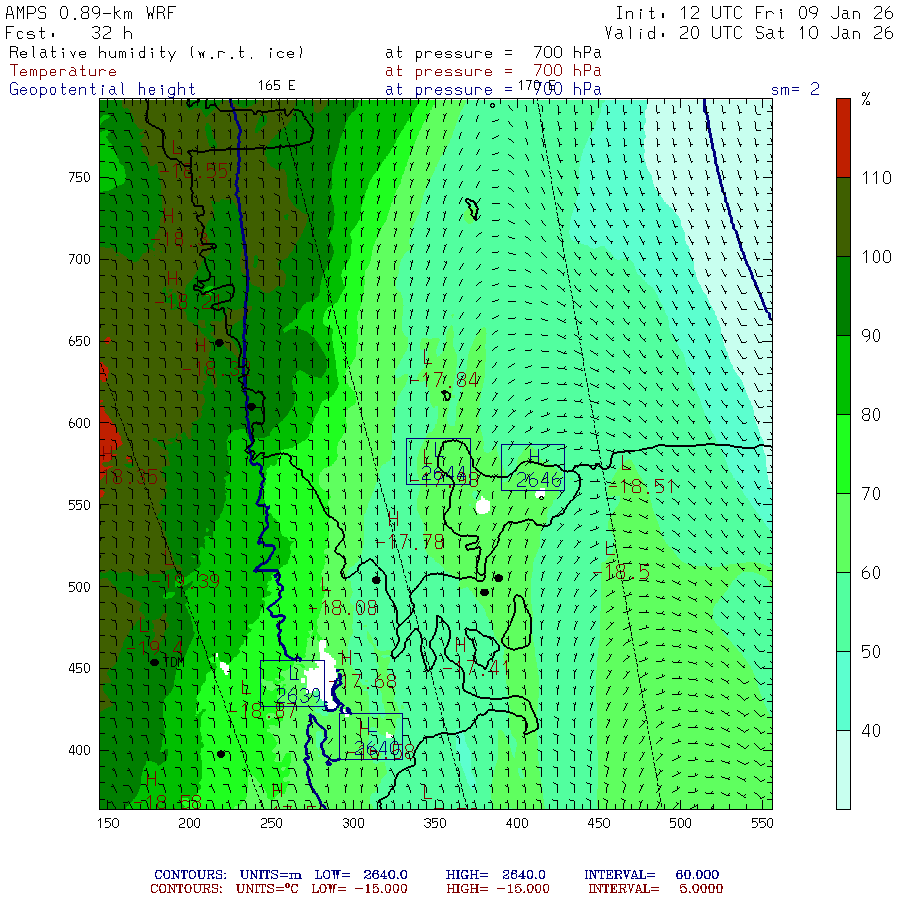Image resolution: width=900 pixels, height=900 pixels.
Task: Click the 165 E longitude label
Action: coord(276,86)
